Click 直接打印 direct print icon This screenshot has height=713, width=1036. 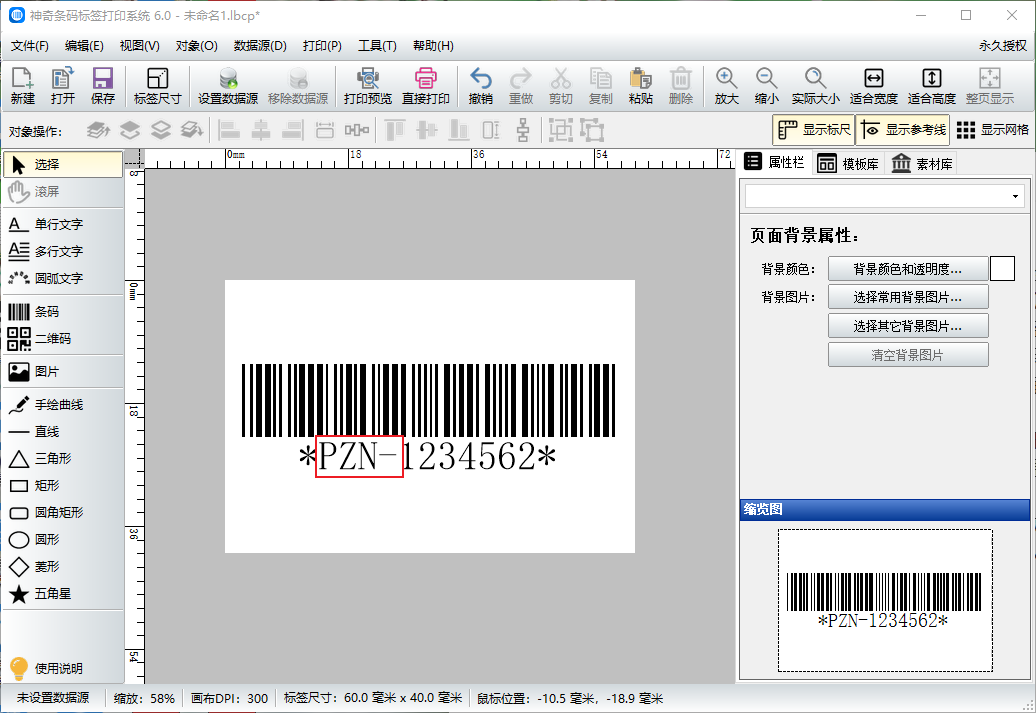coord(426,86)
